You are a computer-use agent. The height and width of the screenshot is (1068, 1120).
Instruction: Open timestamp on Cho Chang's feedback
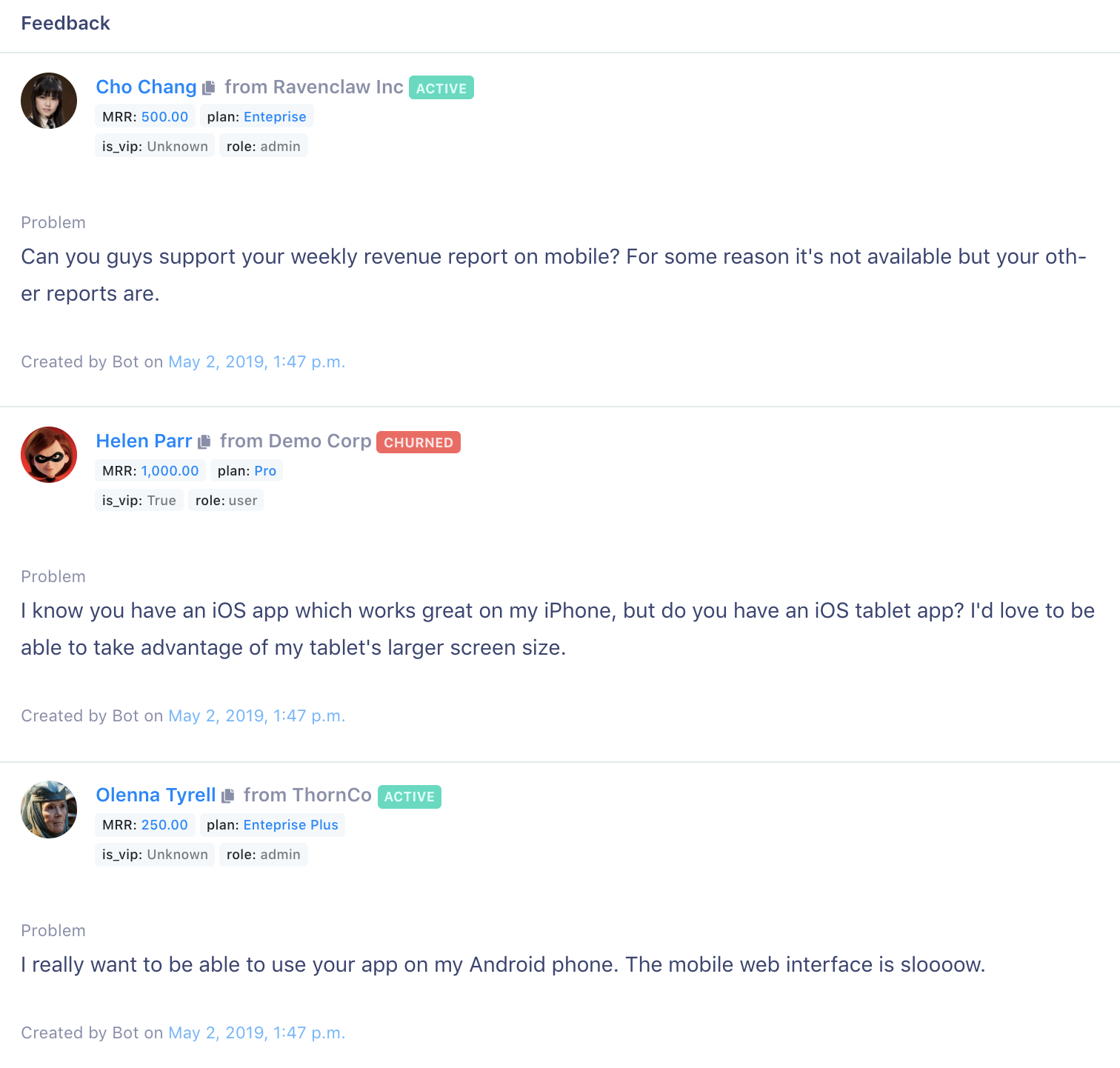point(256,362)
